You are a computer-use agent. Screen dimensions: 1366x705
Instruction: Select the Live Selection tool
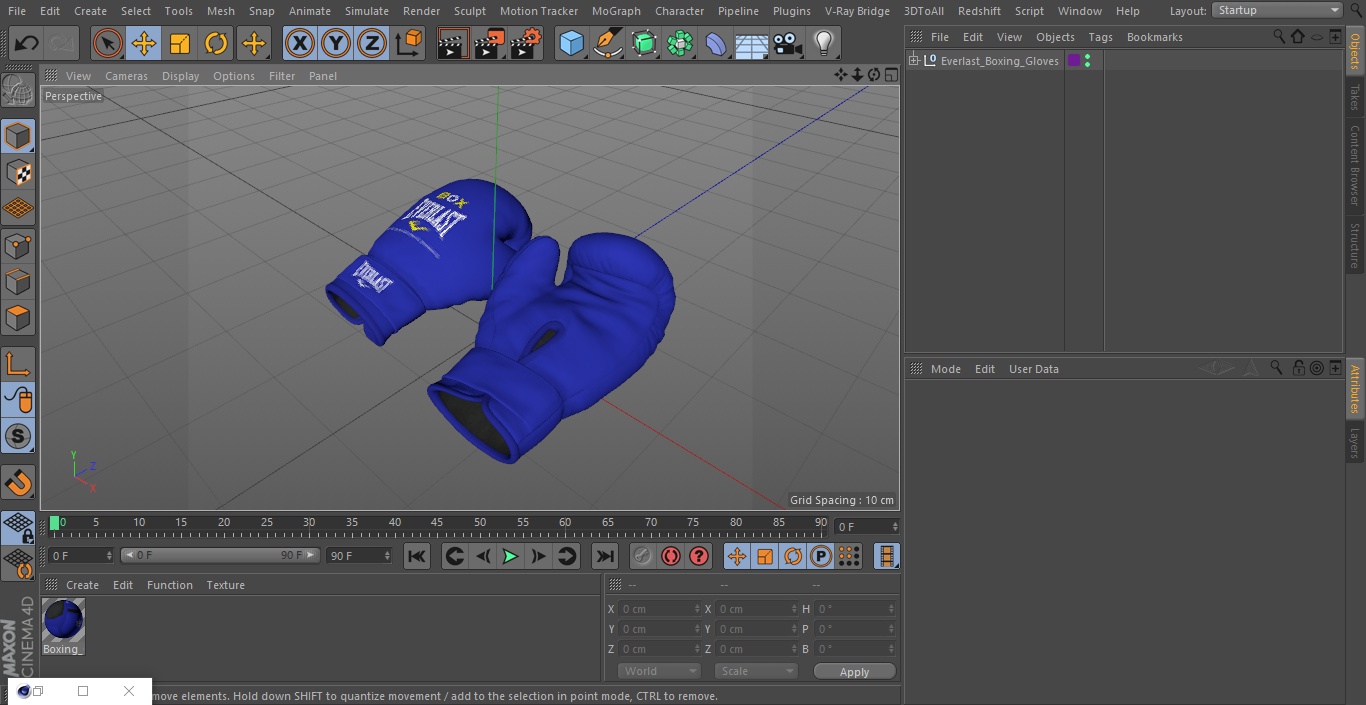coord(108,43)
